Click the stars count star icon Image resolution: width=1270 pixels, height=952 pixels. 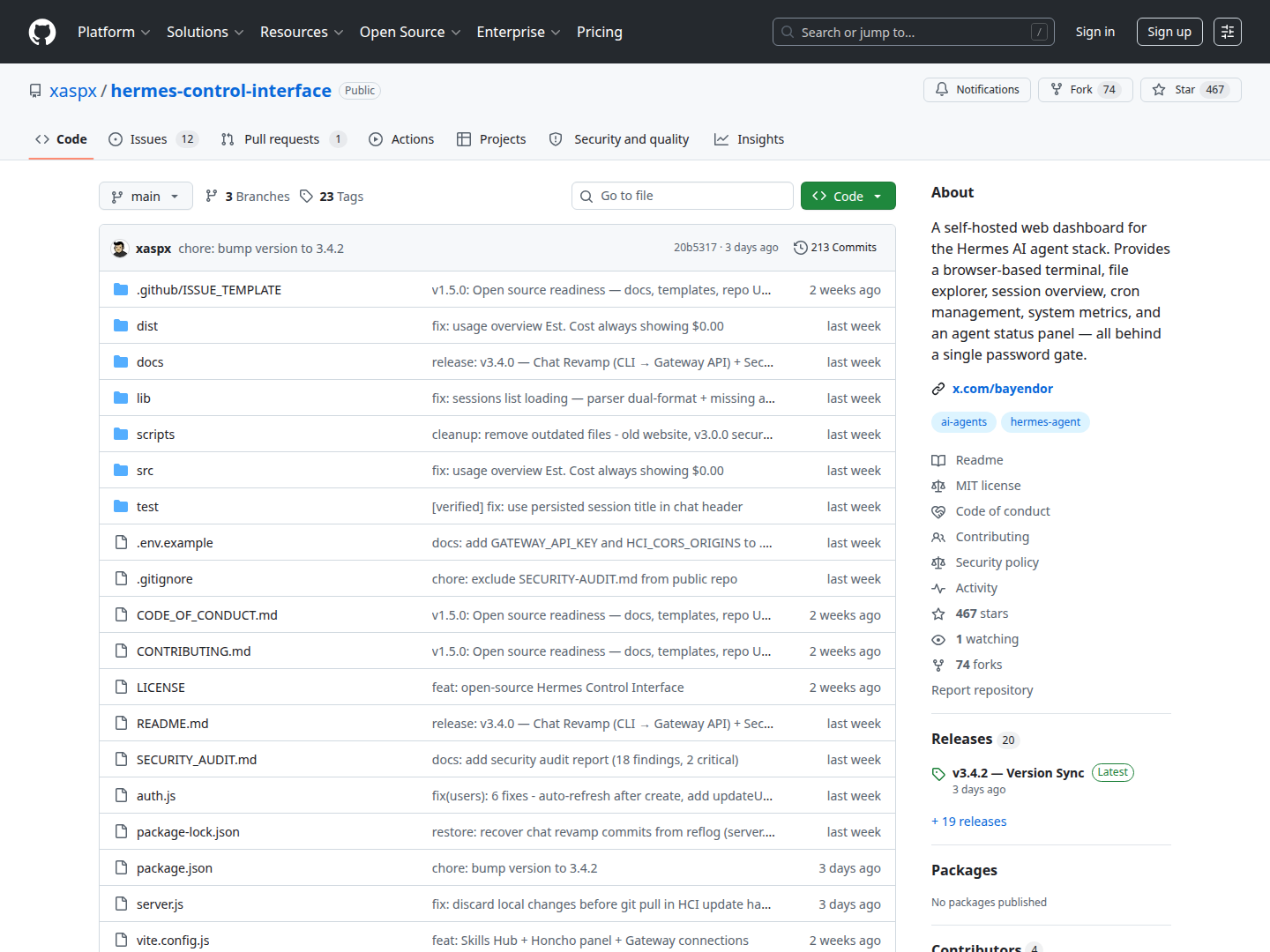tap(938, 614)
